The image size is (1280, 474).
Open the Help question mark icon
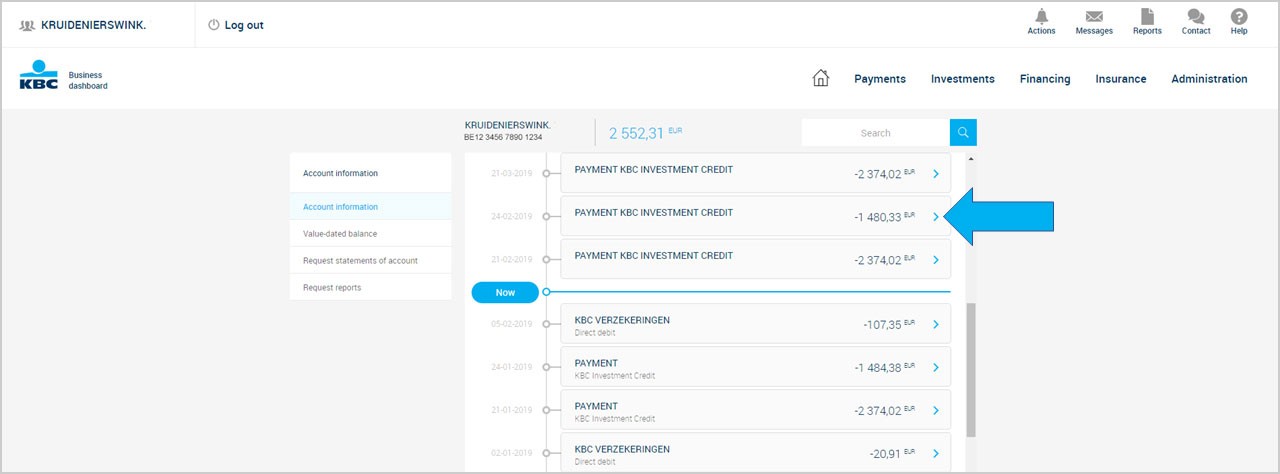point(1239,17)
